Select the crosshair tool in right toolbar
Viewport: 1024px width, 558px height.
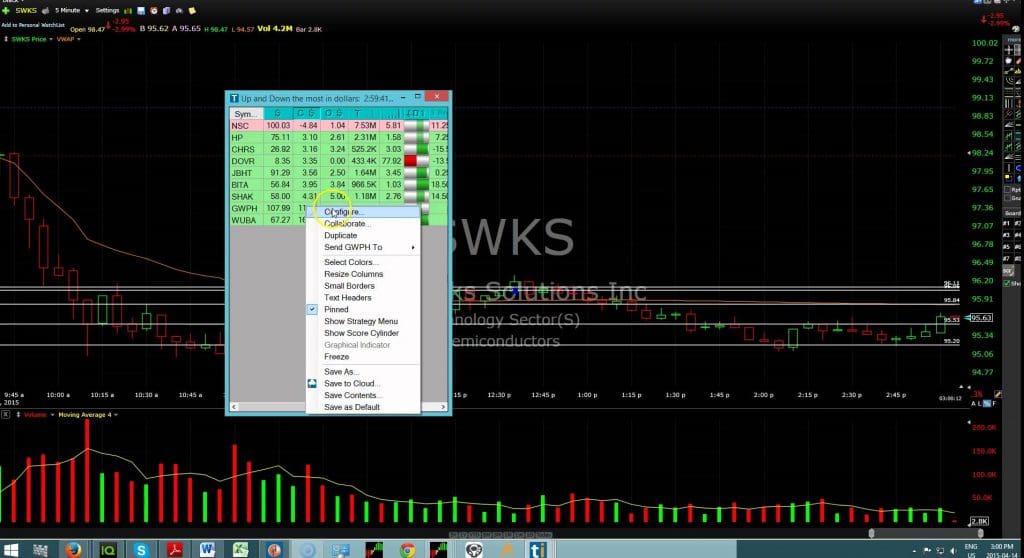click(x=1008, y=50)
